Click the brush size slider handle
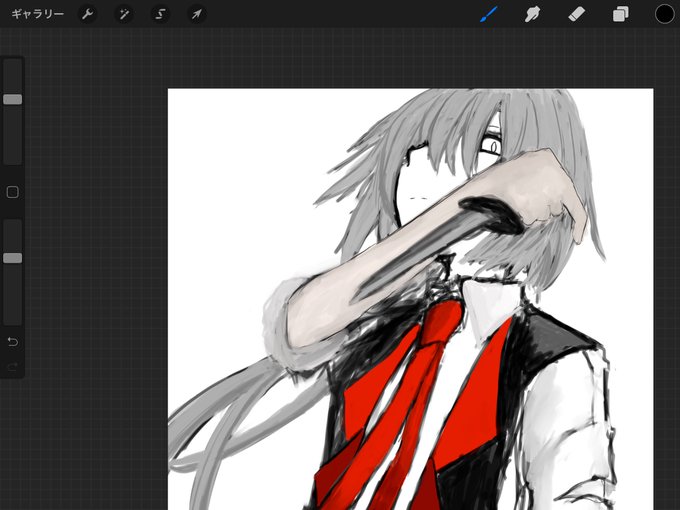This screenshot has height=510, width=680. [13, 99]
